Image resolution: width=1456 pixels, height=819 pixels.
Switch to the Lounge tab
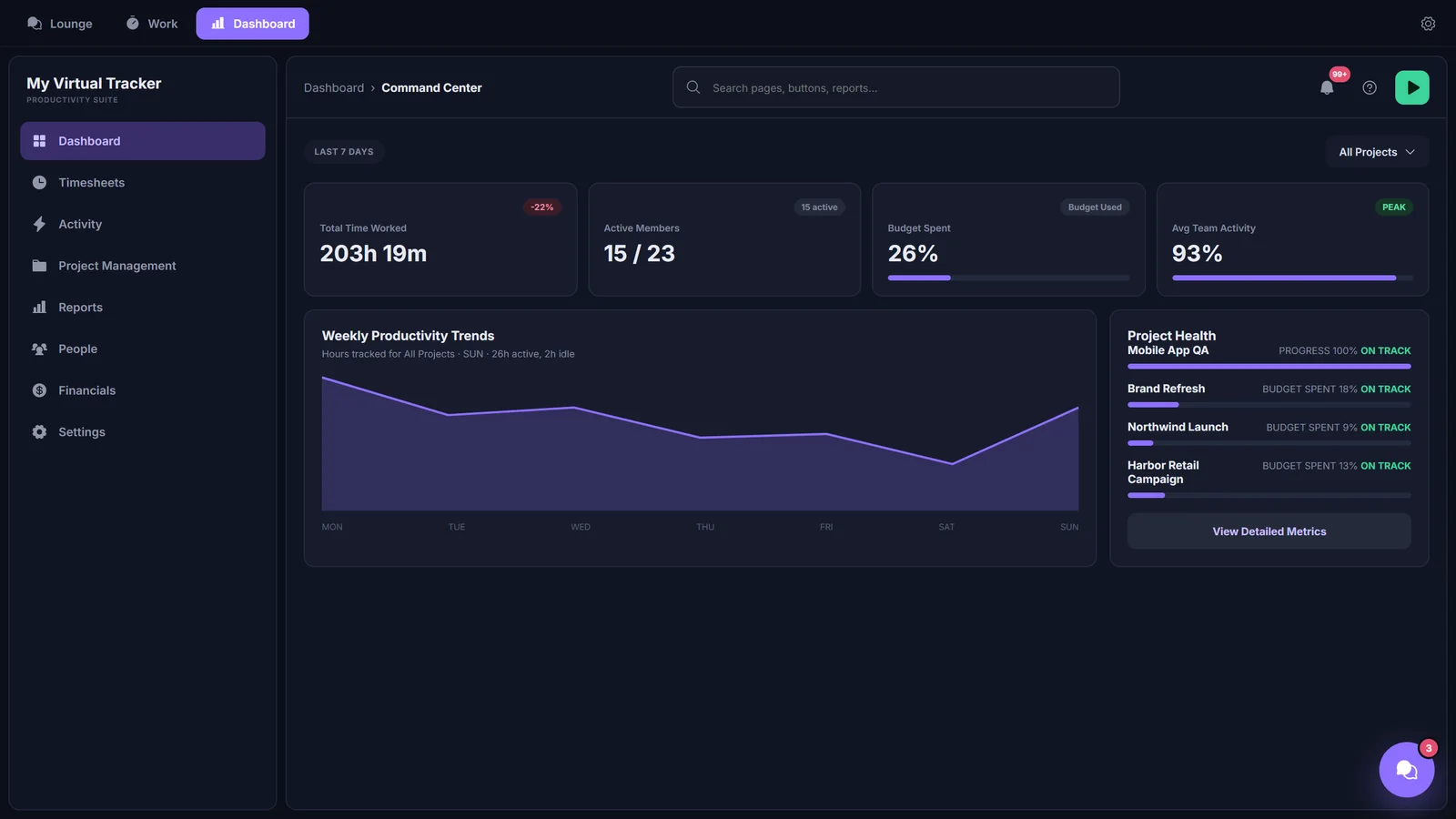coord(60,24)
